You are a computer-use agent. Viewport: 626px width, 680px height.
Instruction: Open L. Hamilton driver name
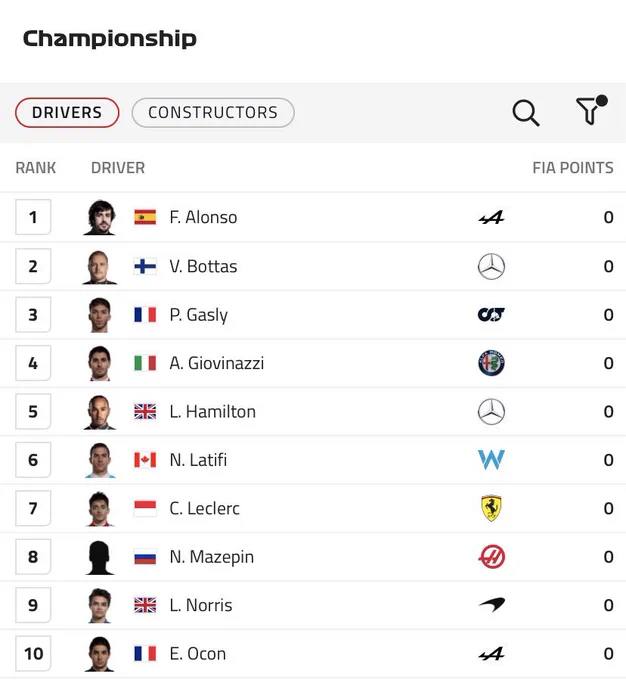[213, 412]
